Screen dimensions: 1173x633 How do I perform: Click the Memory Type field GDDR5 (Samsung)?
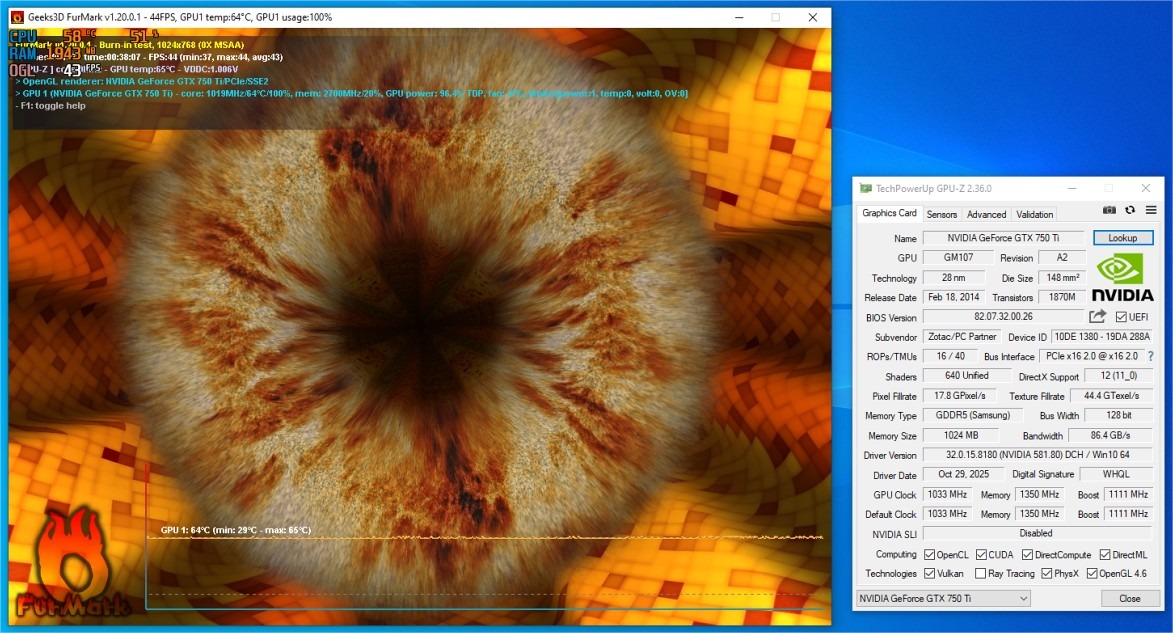click(973, 415)
